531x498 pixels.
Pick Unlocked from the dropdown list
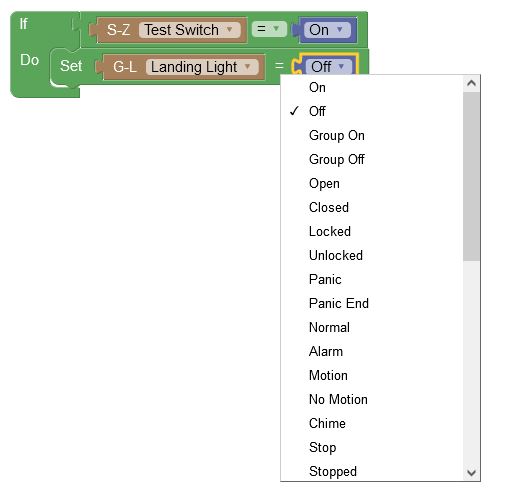[372, 256]
